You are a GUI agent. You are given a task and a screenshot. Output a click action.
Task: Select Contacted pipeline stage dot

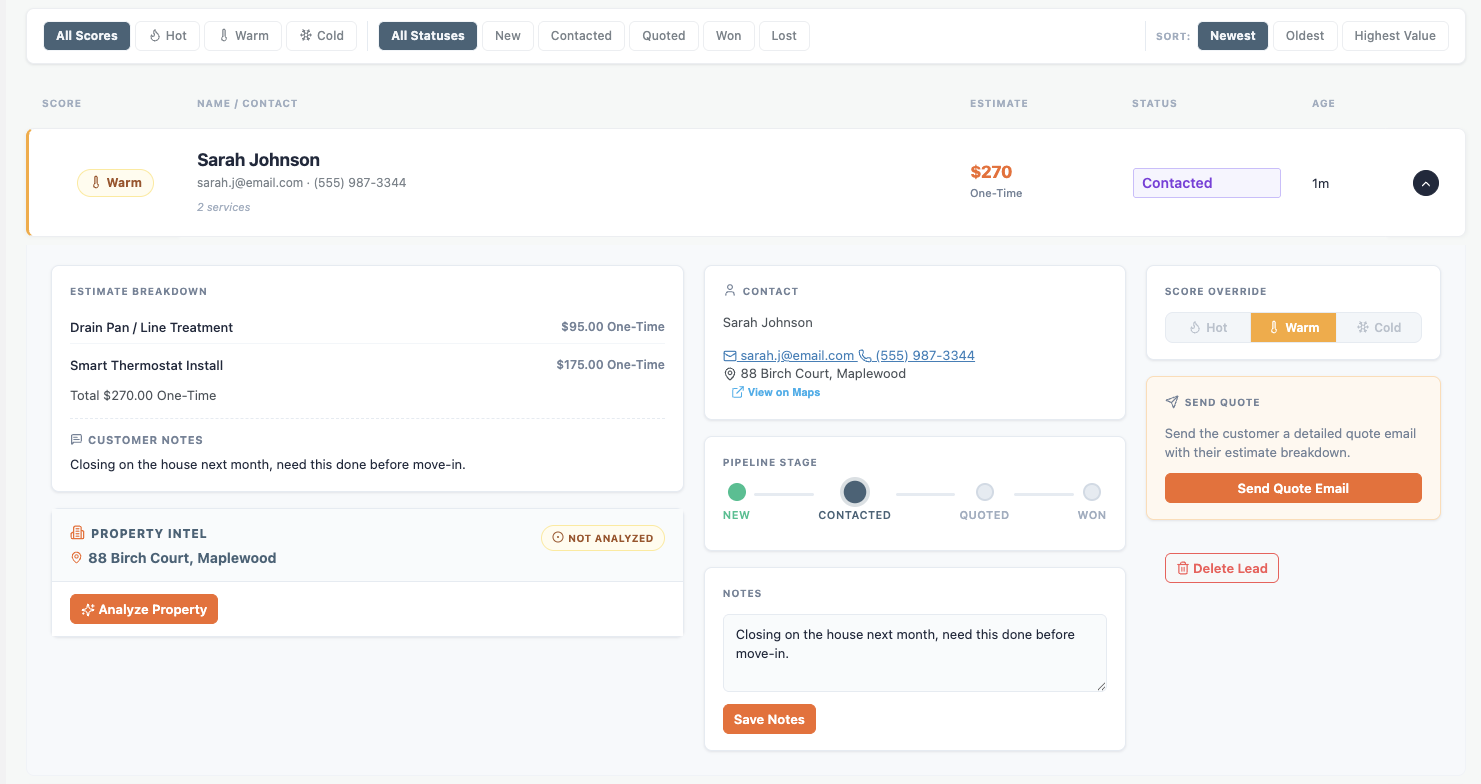(x=855, y=492)
